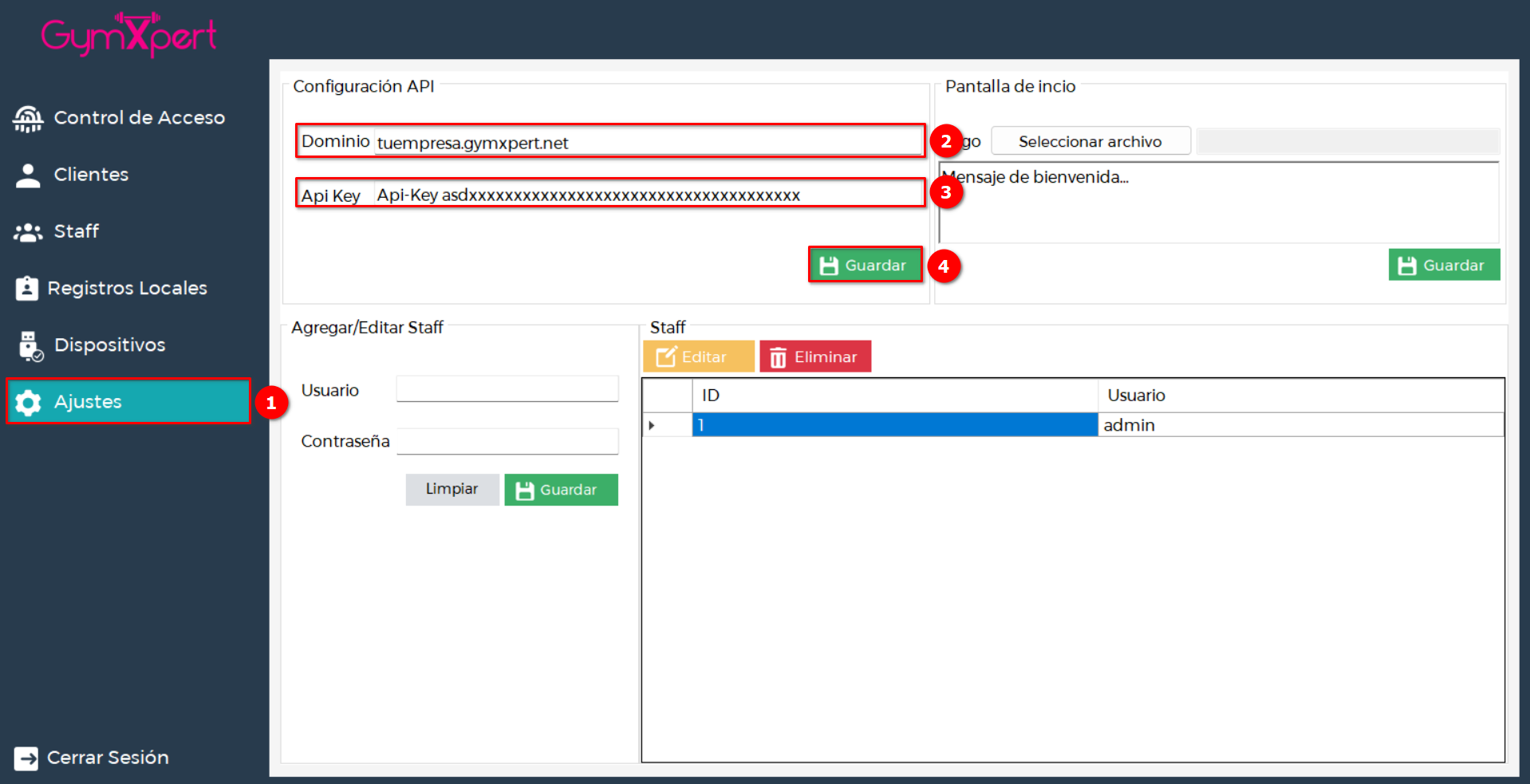Click into the Api Key field

pos(646,195)
